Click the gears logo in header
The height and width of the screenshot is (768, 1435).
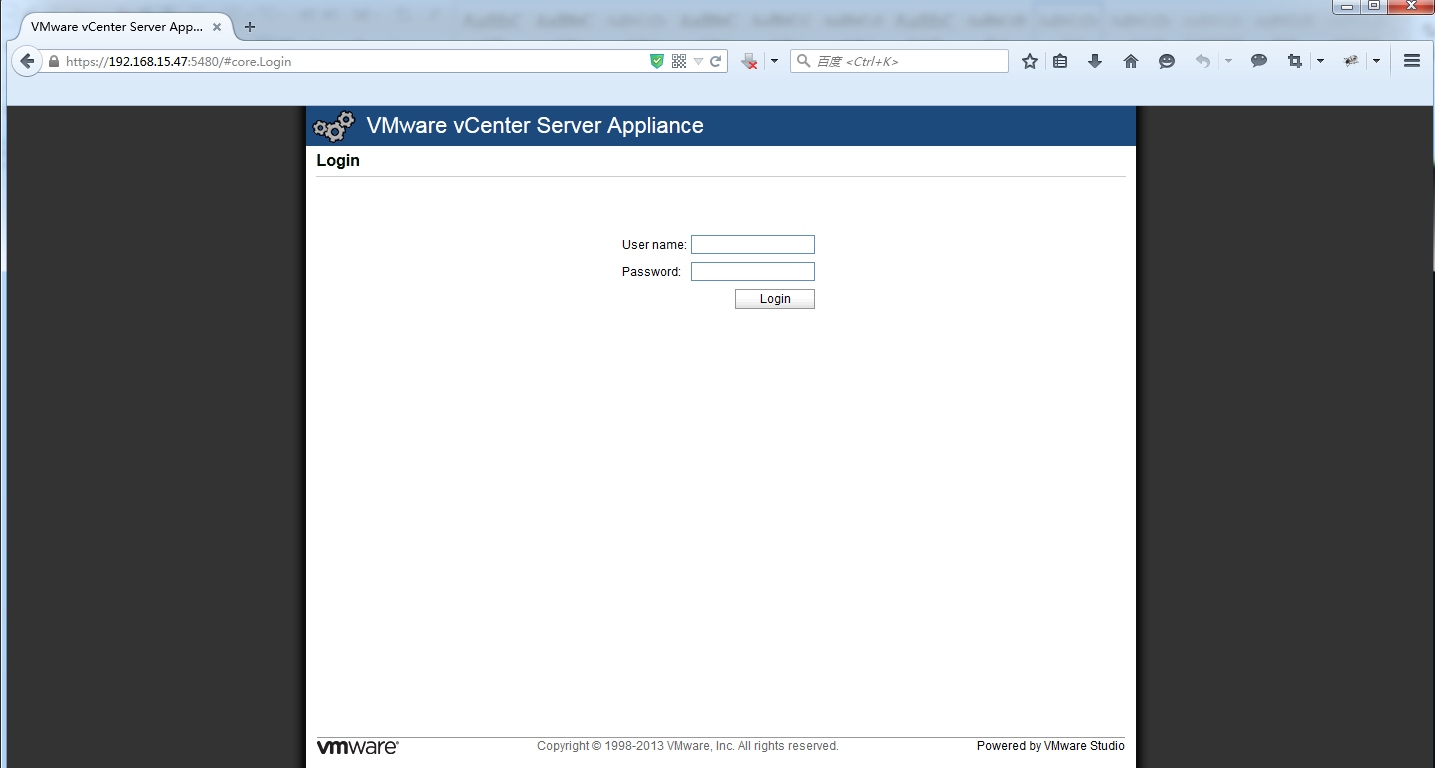click(334, 126)
